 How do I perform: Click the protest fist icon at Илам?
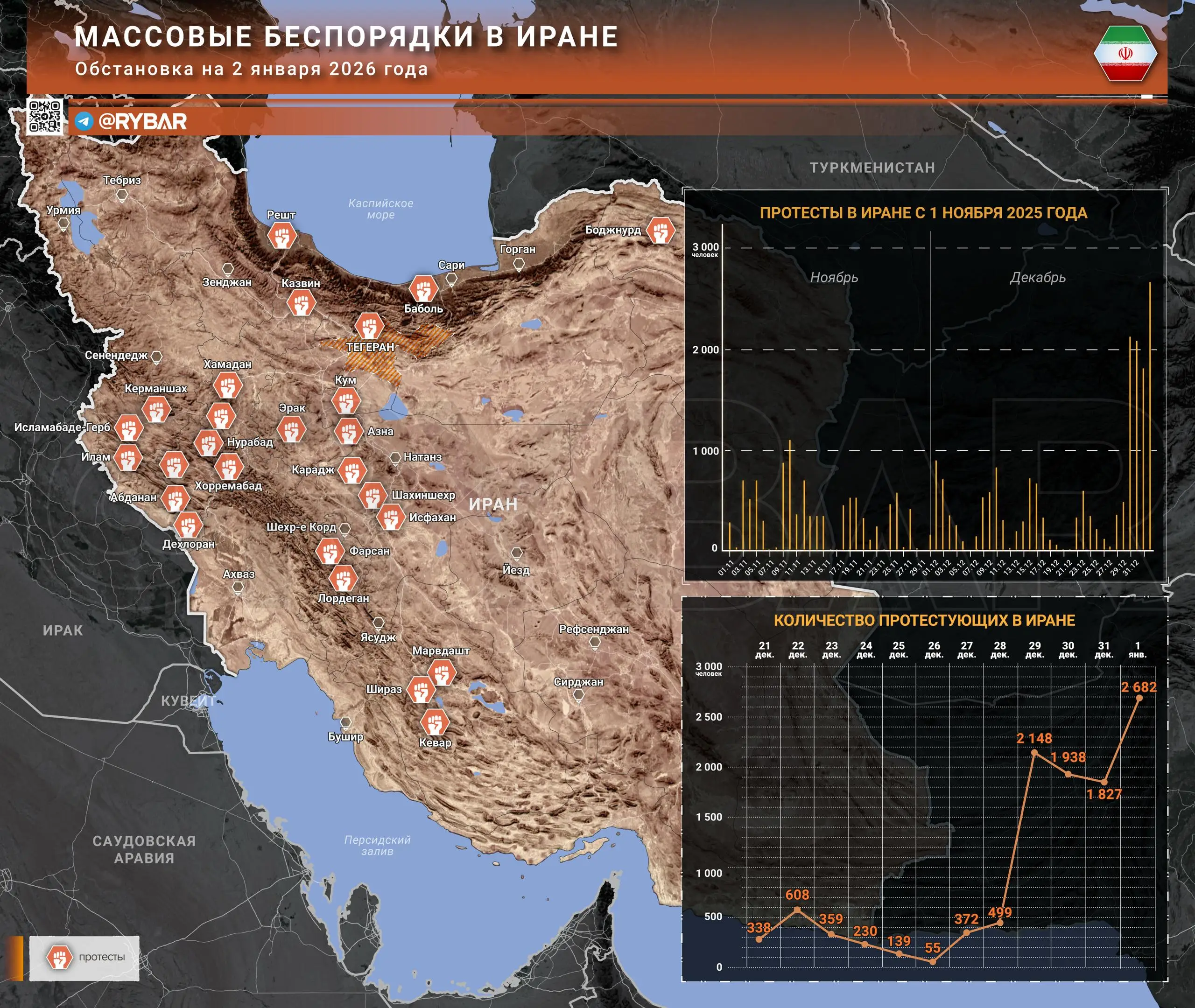pos(127,458)
